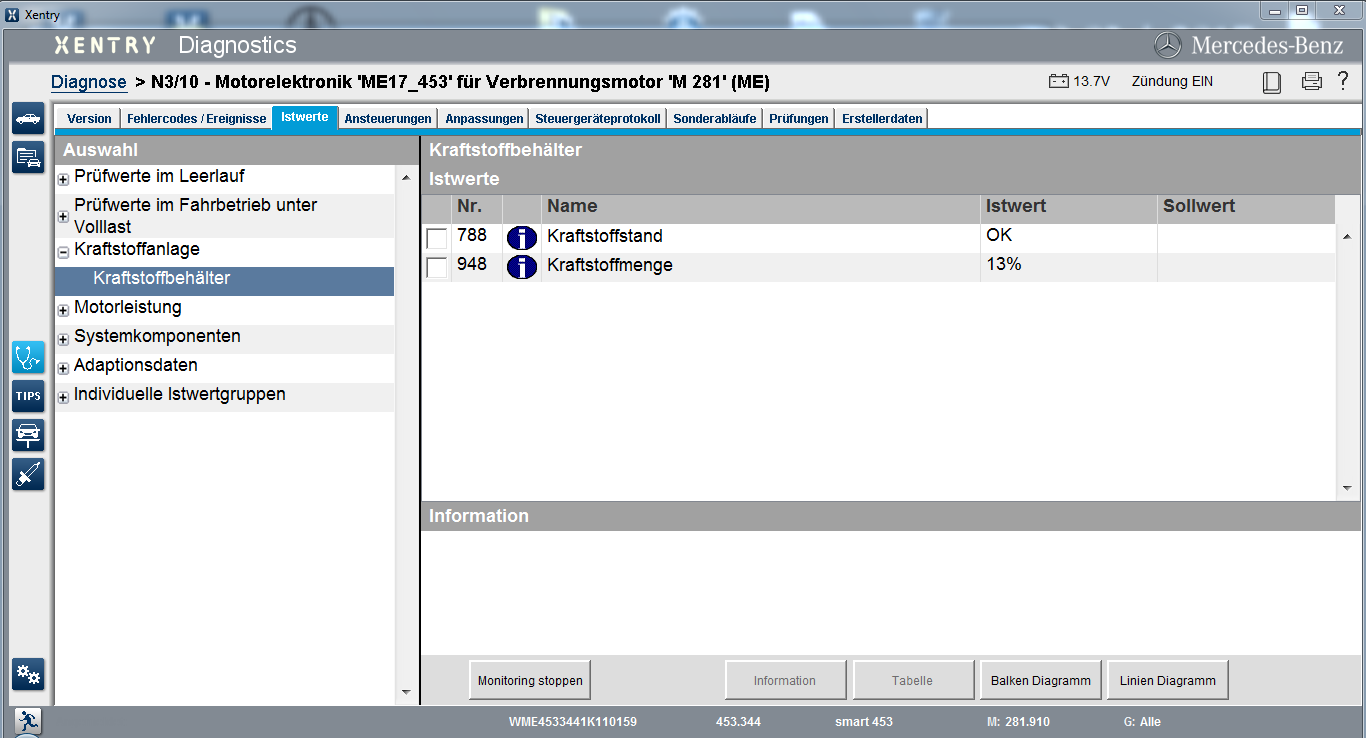The height and width of the screenshot is (738, 1366).
Task: Open the settings gears icon
Action: point(28,675)
